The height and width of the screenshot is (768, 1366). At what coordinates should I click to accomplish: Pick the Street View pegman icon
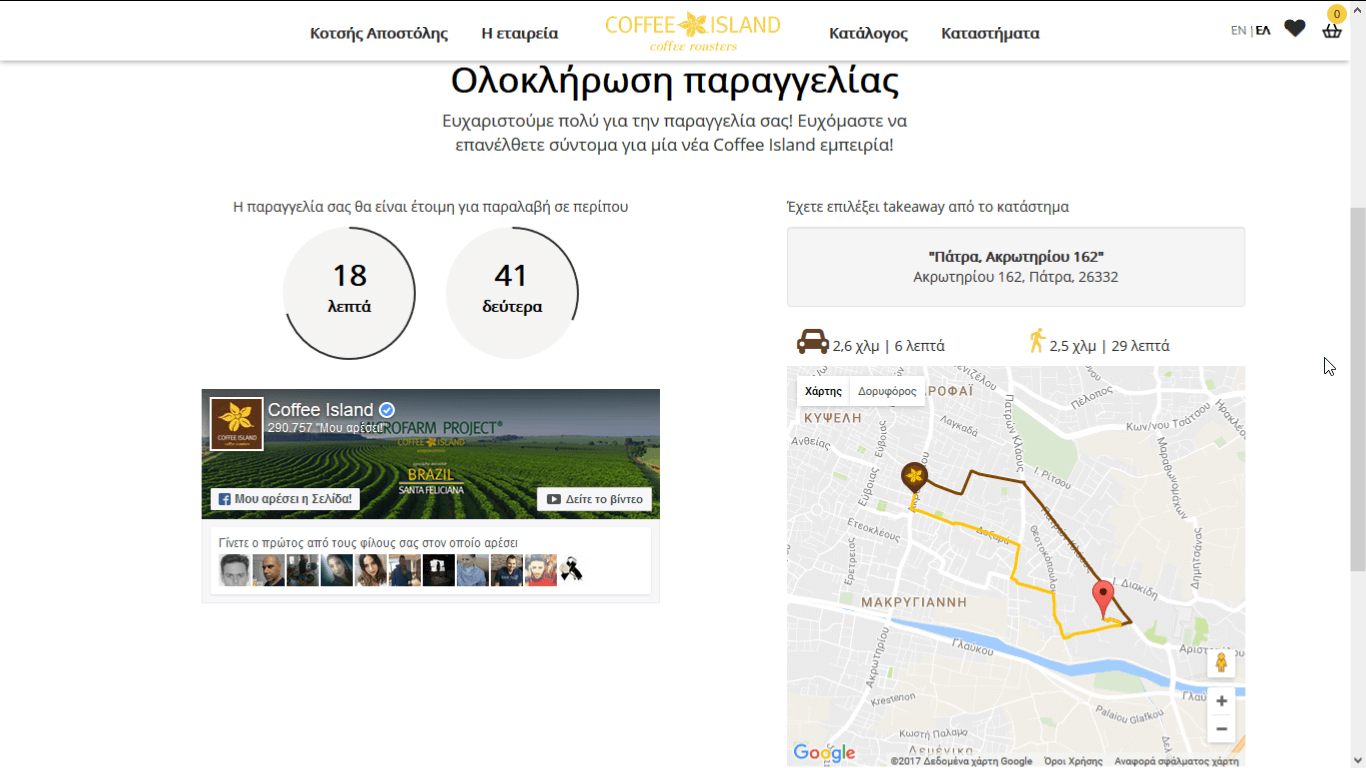click(1221, 663)
